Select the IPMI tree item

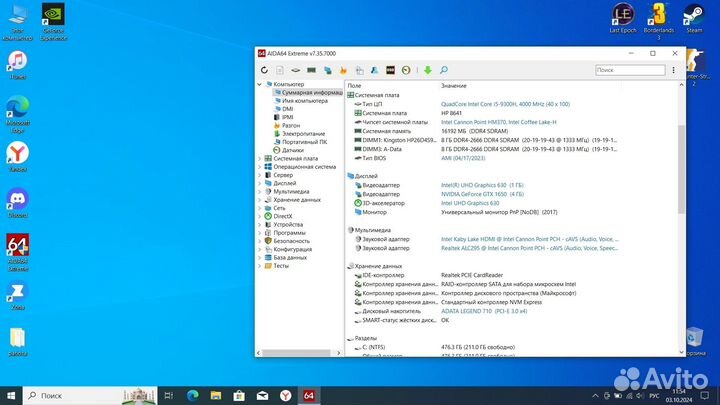[x=287, y=118]
